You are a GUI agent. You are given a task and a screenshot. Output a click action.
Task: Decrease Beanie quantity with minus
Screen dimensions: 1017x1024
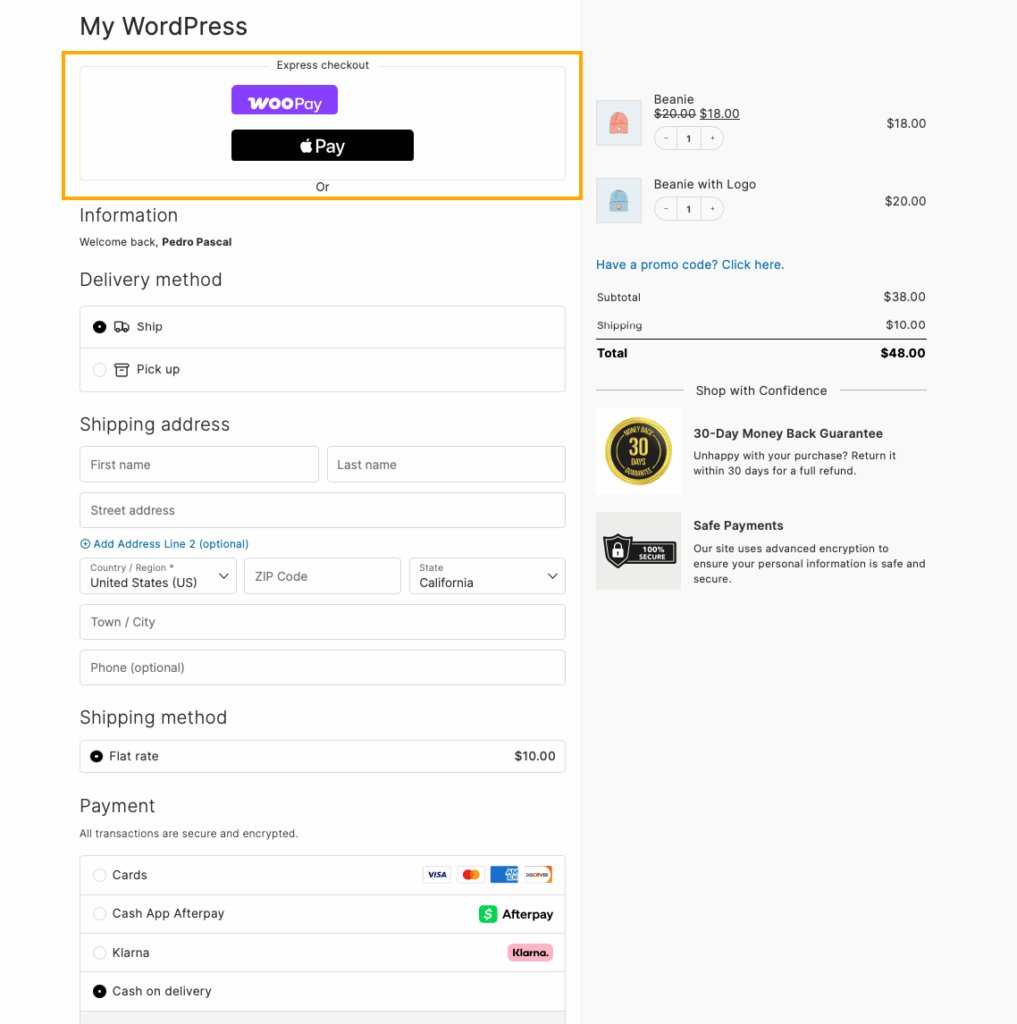tap(666, 138)
